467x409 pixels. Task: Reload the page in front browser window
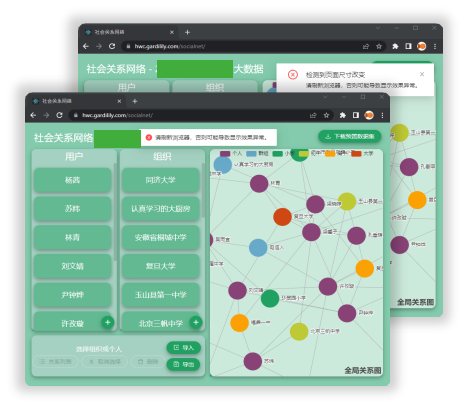pyautogui.click(x=59, y=115)
